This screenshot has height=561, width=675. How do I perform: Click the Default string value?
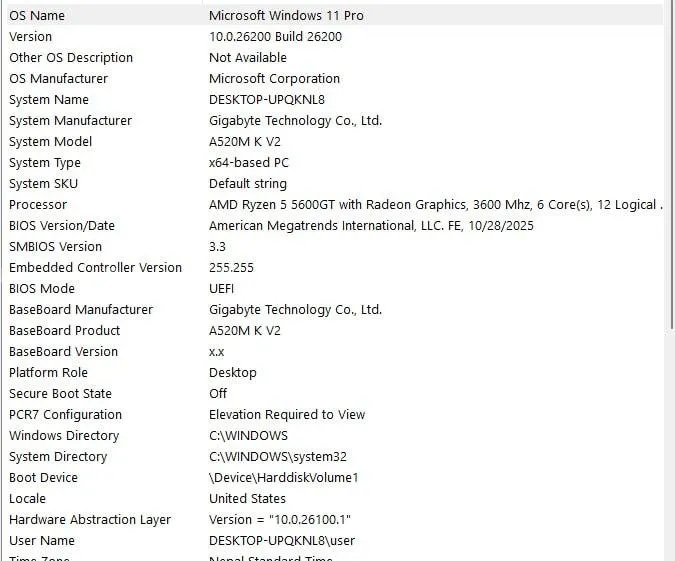pyautogui.click(x=248, y=184)
